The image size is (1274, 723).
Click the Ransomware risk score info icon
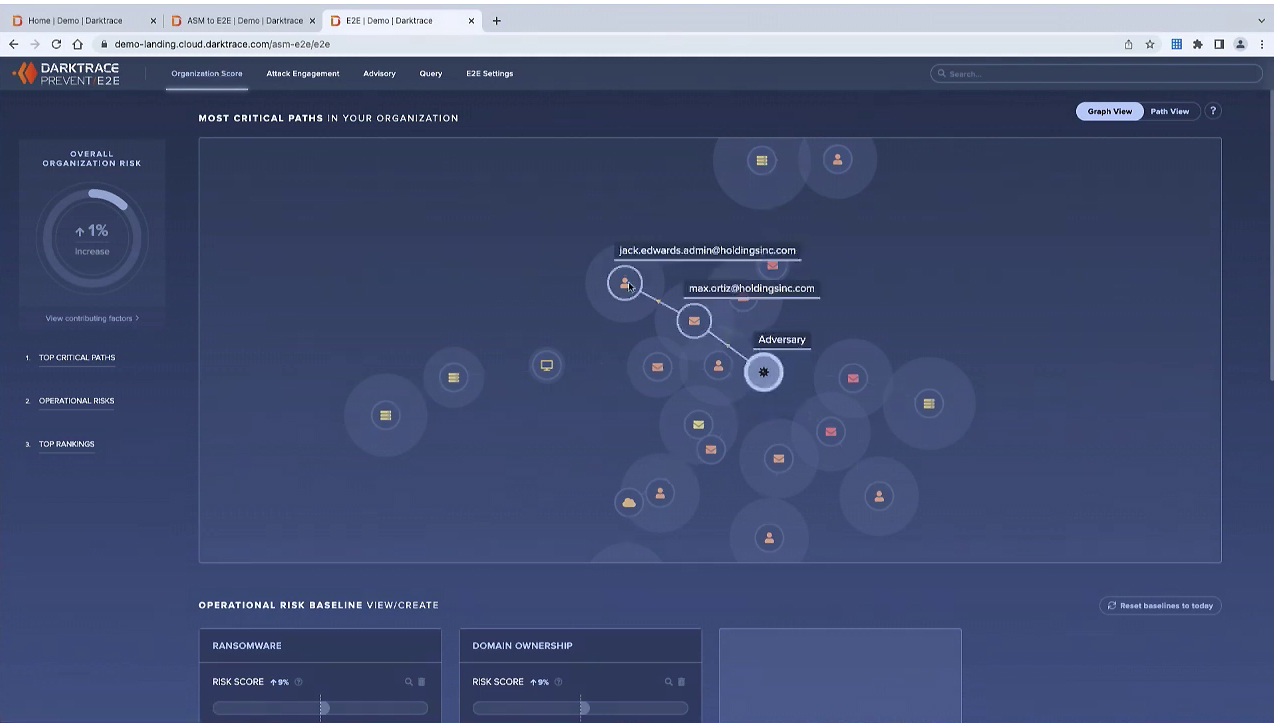[299, 682]
